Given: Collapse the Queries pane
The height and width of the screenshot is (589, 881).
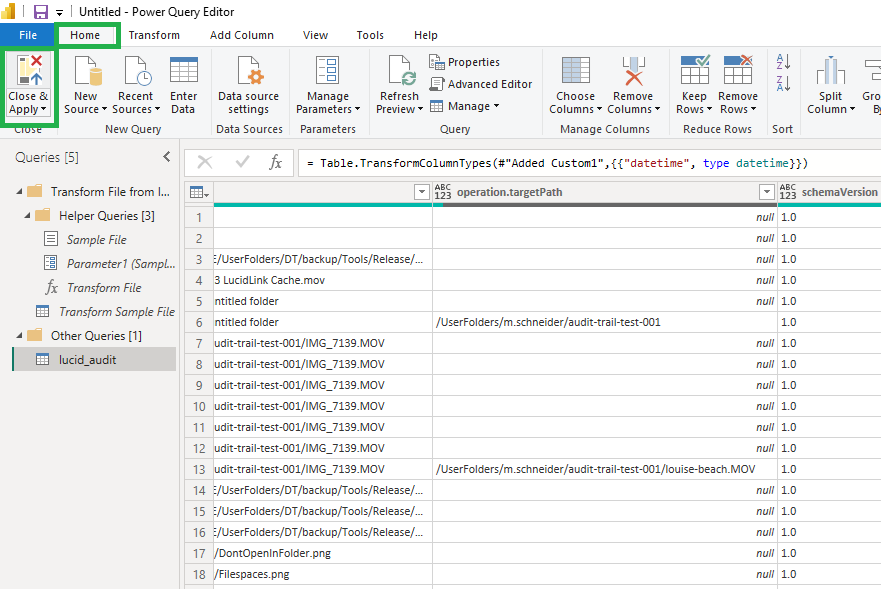Looking at the screenshot, I should point(167,157).
